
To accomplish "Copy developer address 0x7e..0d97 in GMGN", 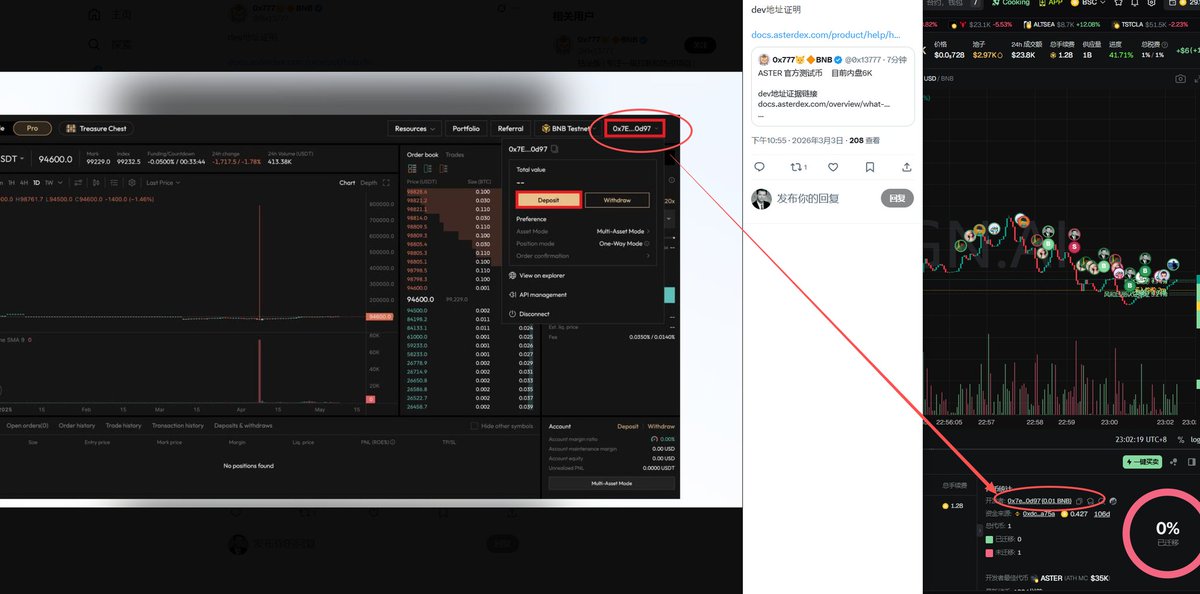I will tap(1079, 501).
